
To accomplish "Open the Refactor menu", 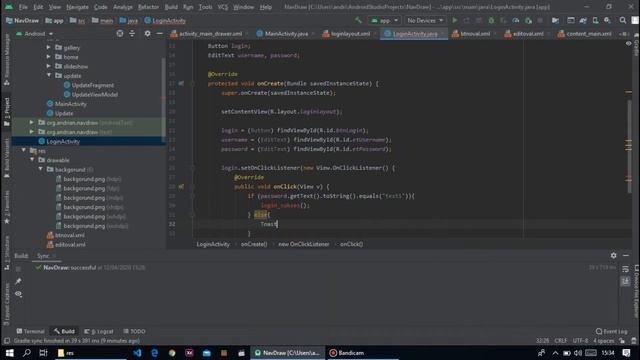I will point(148,7).
